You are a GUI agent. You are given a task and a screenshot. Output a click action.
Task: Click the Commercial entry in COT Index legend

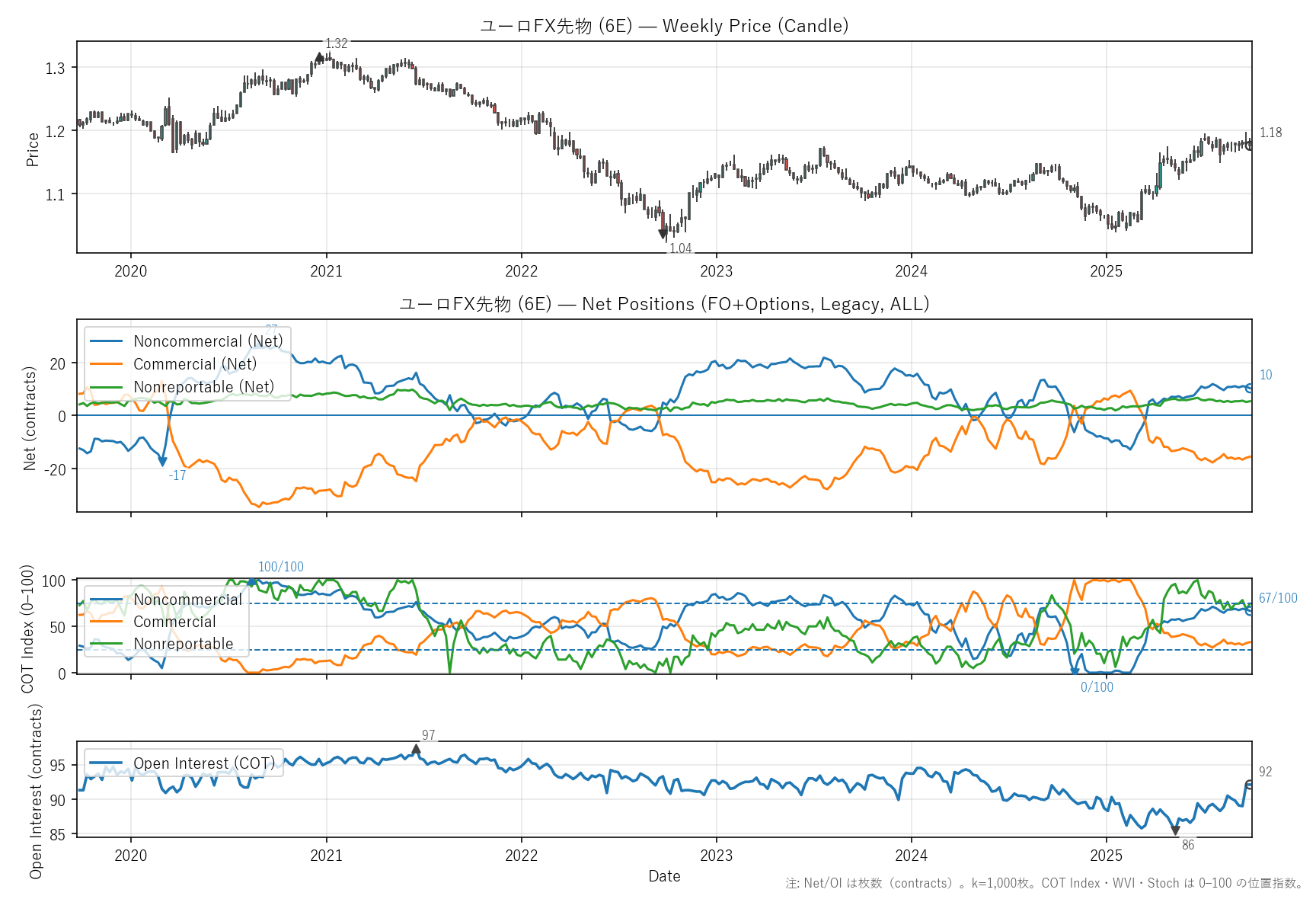174,622
